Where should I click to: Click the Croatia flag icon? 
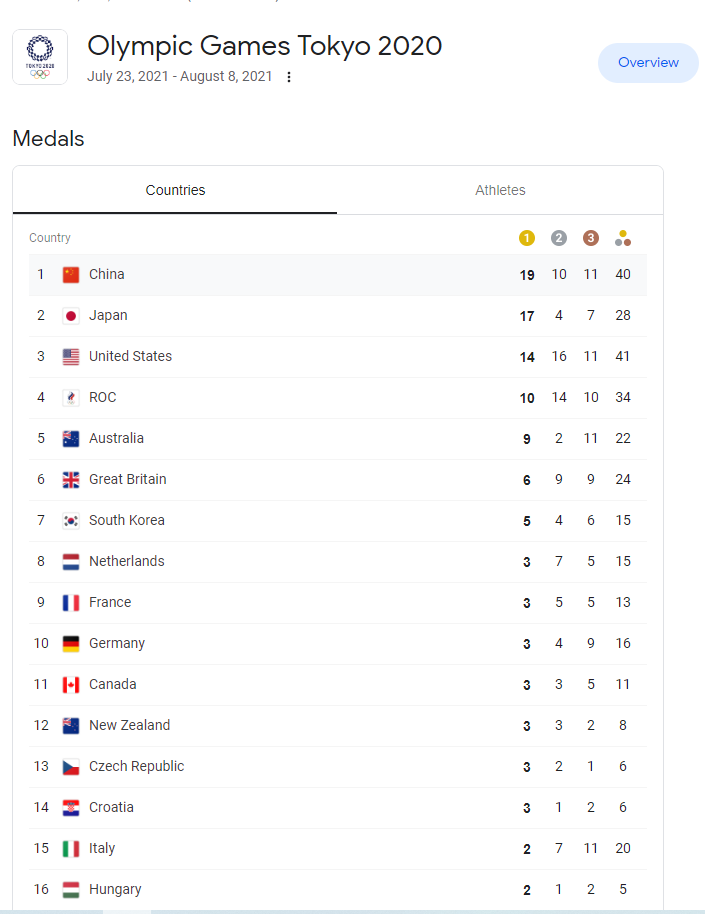point(71,808)
